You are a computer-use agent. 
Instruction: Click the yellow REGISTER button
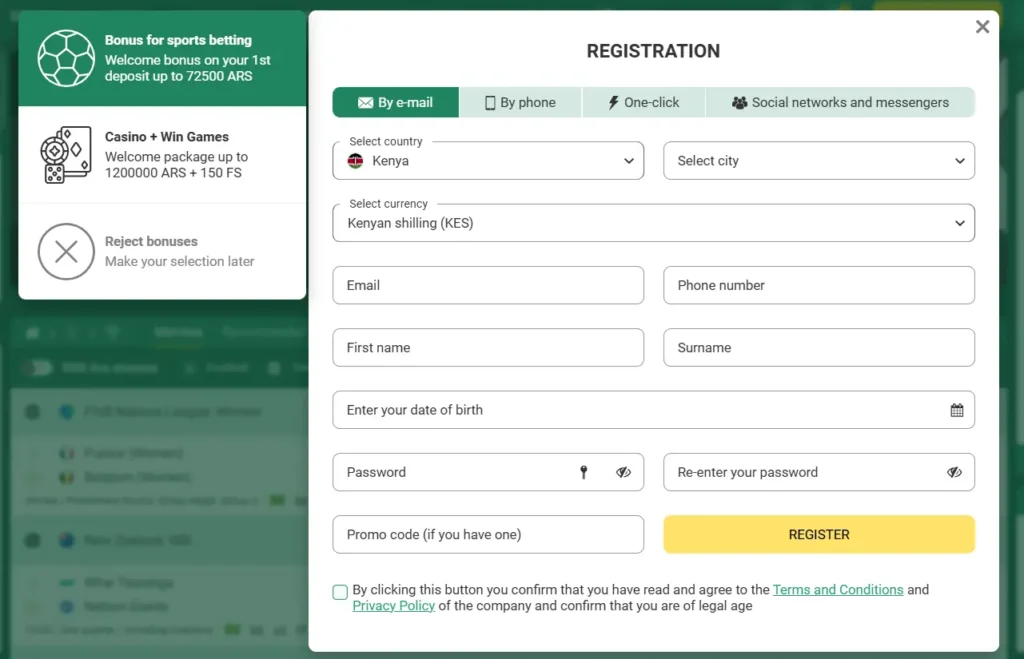[819, 534]
